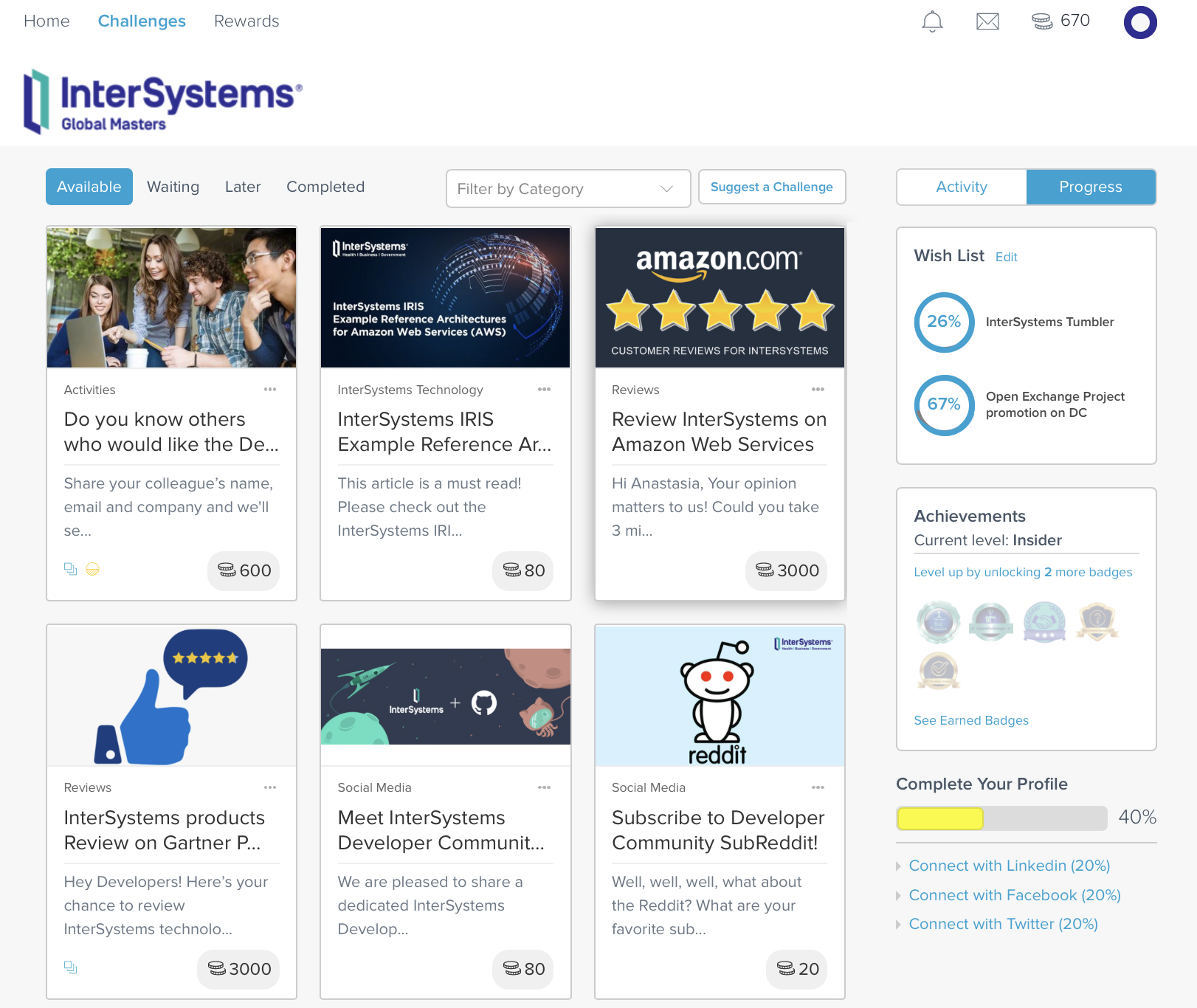Image resolution: width=1197 pixels, height=1008 pixels.
Task: Switch to the Activity panel toggle
Action: pos(962,187)
